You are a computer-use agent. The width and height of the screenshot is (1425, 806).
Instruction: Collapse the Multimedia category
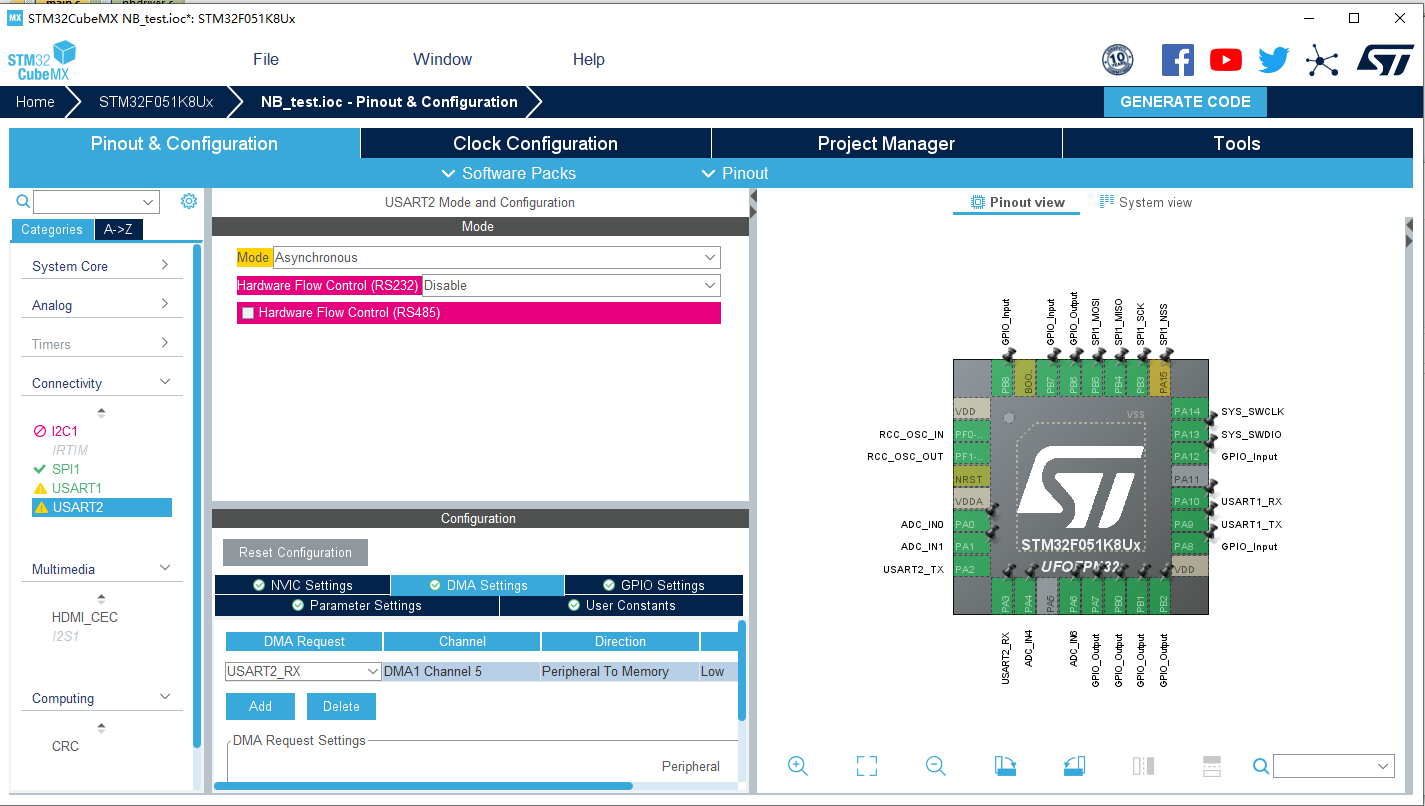(102, 569)
